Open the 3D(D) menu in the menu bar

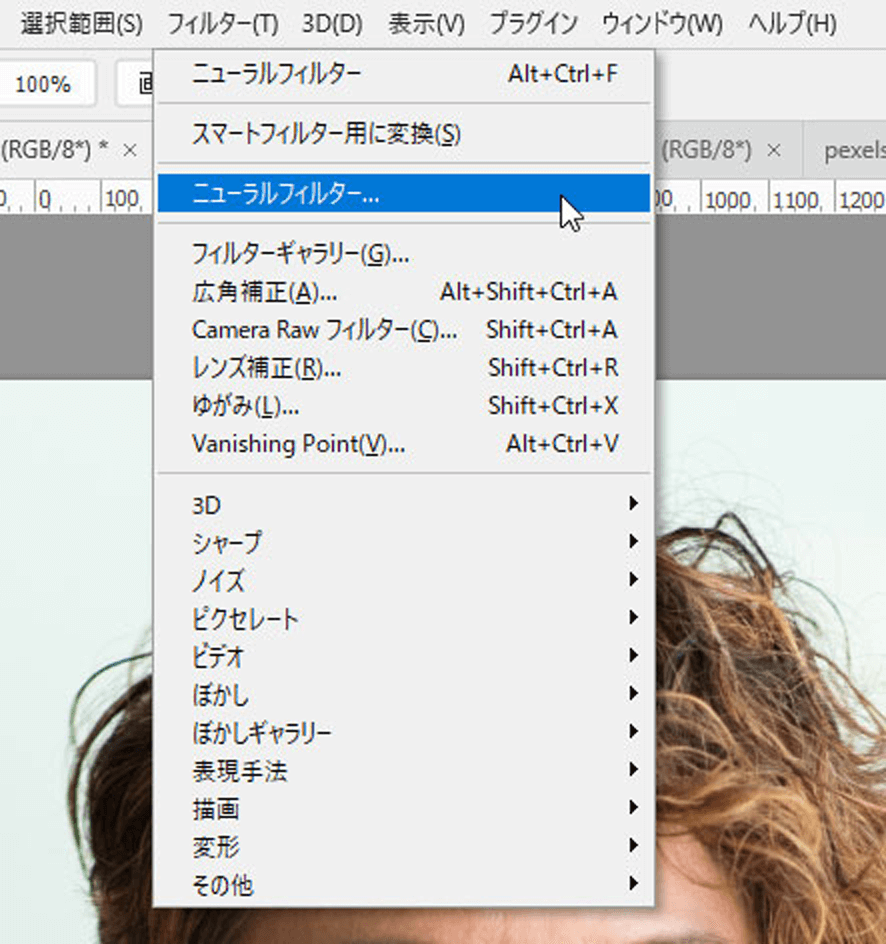point(332,24)
